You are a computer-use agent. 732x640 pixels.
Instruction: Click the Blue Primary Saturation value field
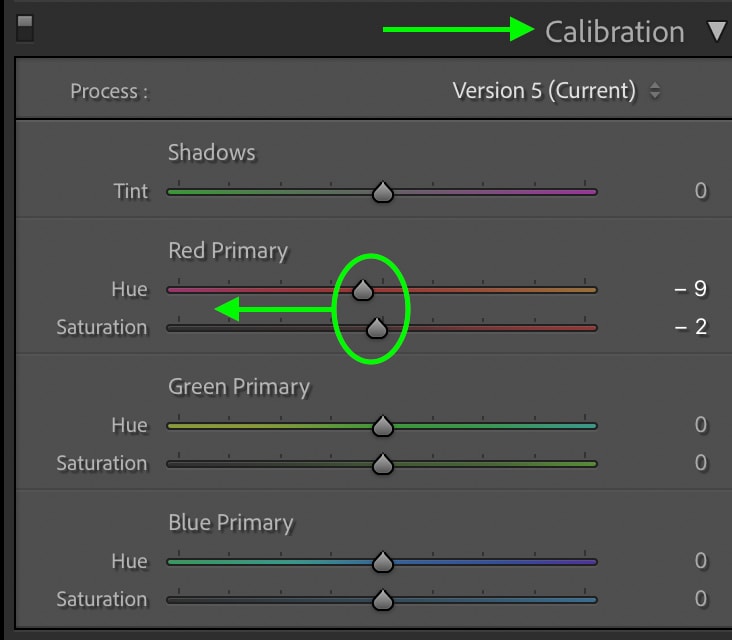pyautogui.click(x=700, y=599)
